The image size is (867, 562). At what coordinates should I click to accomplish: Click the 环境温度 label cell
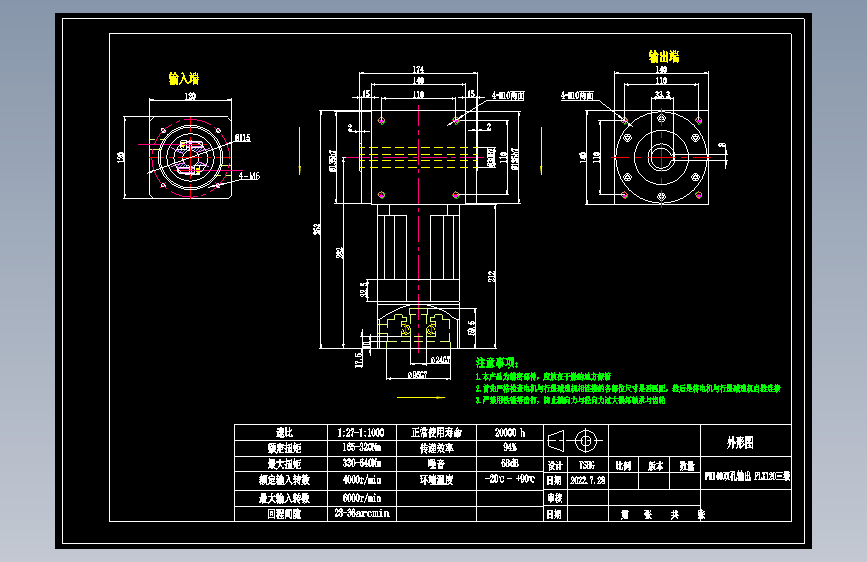click(x=436, y=480)
